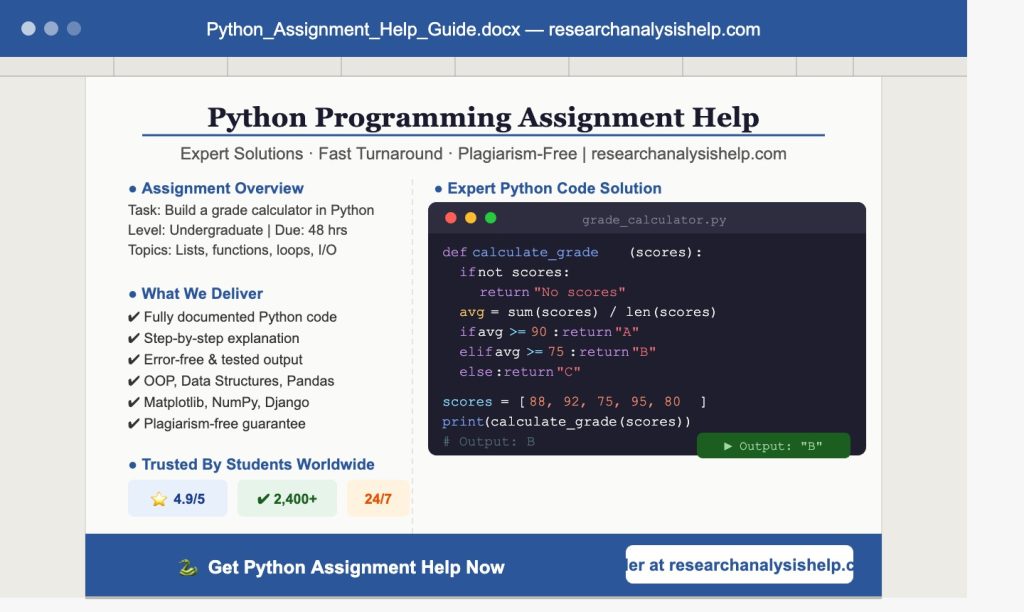This screenshot has height=612, width=1024.
Task: Click the checkmark before Step-by-step explanation
Action: [x=134, y=338]
